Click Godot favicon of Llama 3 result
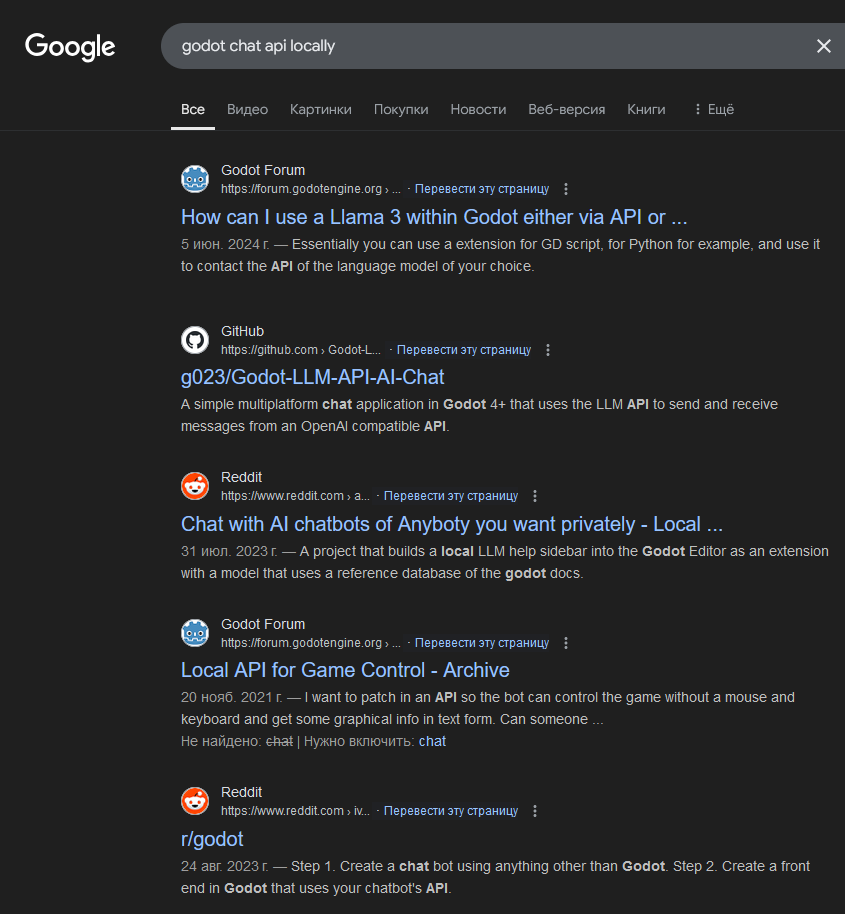Screen dimensions: 845x914 (x=195, y=179)
